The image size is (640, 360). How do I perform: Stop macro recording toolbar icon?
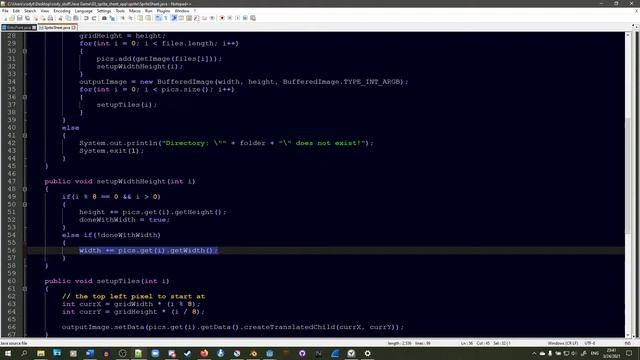pyautogui.click(x=229, y=18)
